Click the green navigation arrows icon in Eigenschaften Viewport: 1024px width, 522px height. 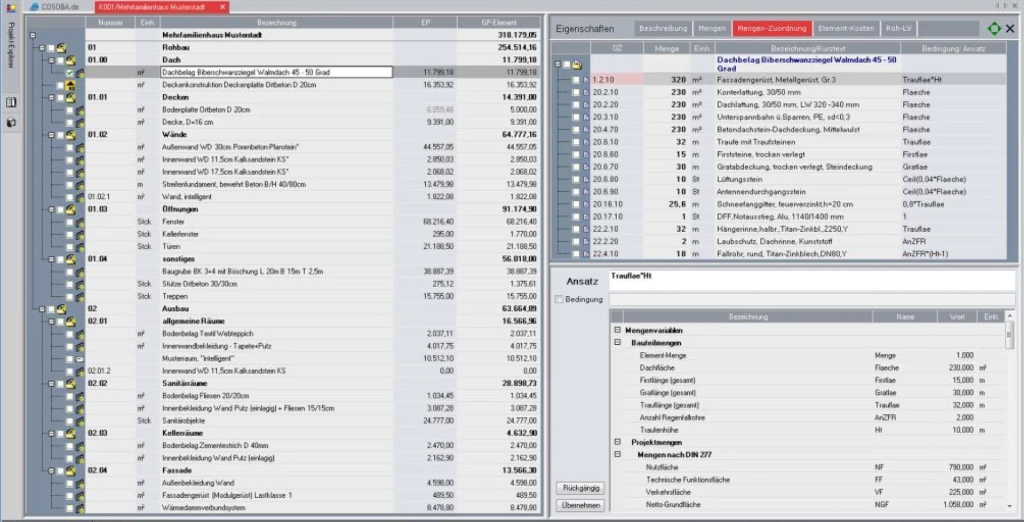[993, 29]
